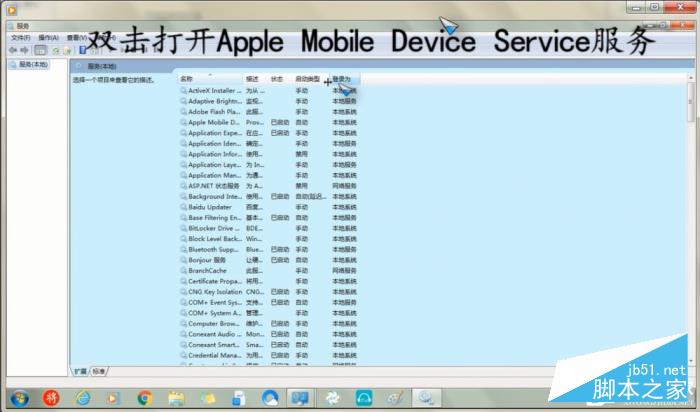This screenshot has width=700, height=412.
Task: Refresh the services list via the green toolbar icon
Action: coord(56,51)
